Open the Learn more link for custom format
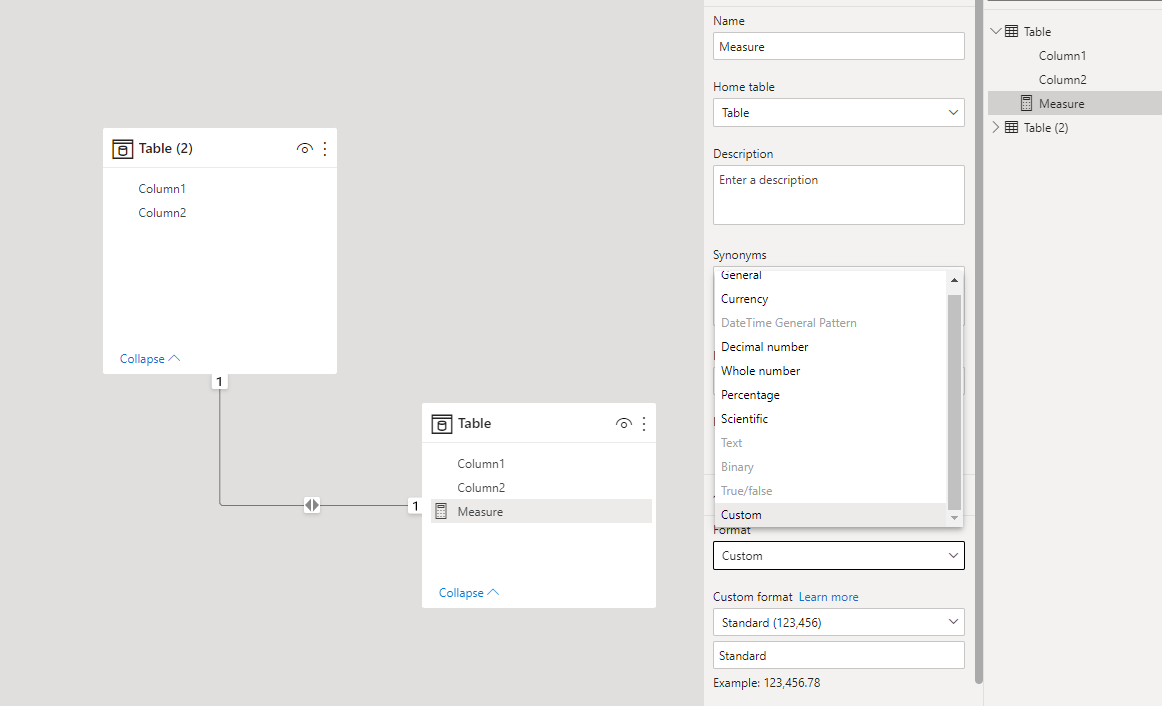This screenshot has width=1162, height=706. (829, 597)
